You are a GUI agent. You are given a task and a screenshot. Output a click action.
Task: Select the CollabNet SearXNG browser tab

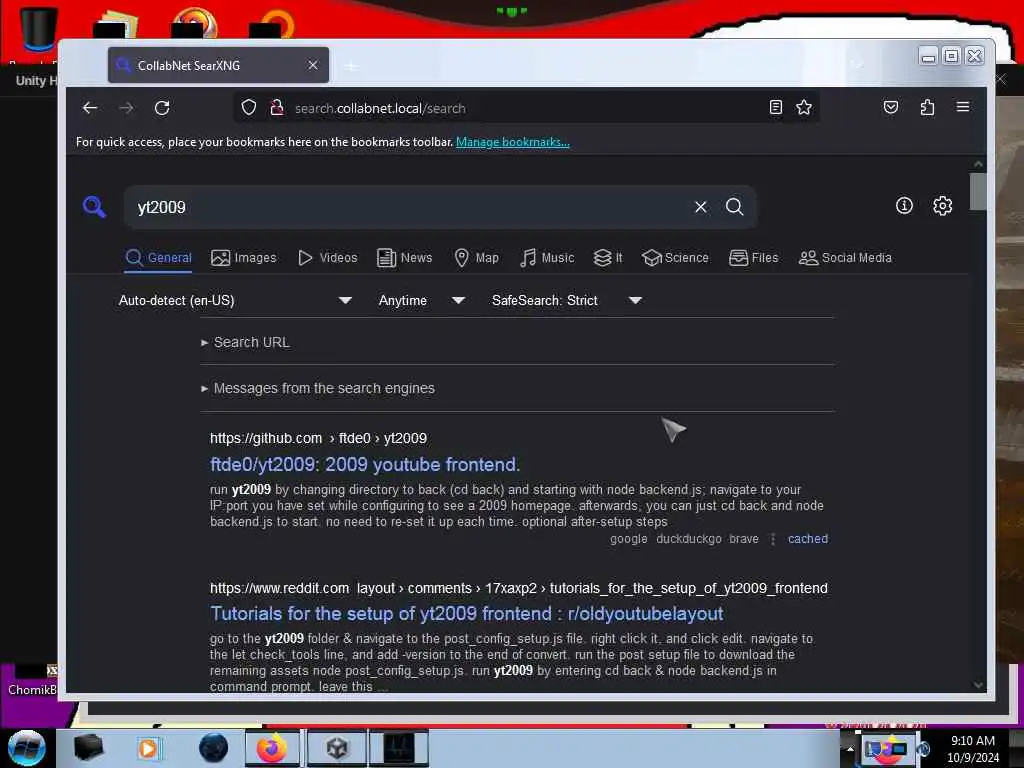[218, 65]
